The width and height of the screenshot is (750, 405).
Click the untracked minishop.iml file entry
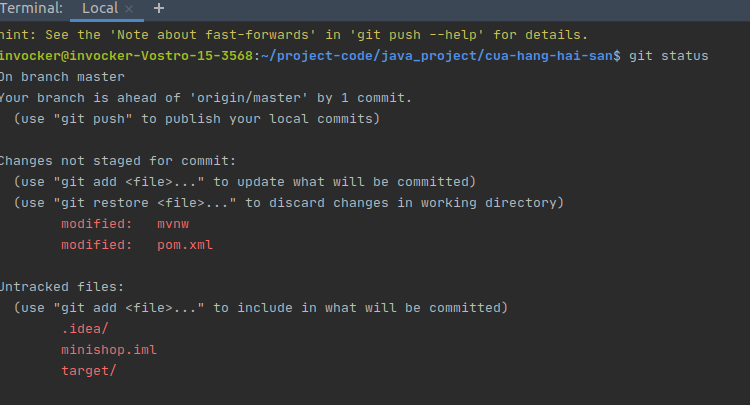click(x=109, y=350)
